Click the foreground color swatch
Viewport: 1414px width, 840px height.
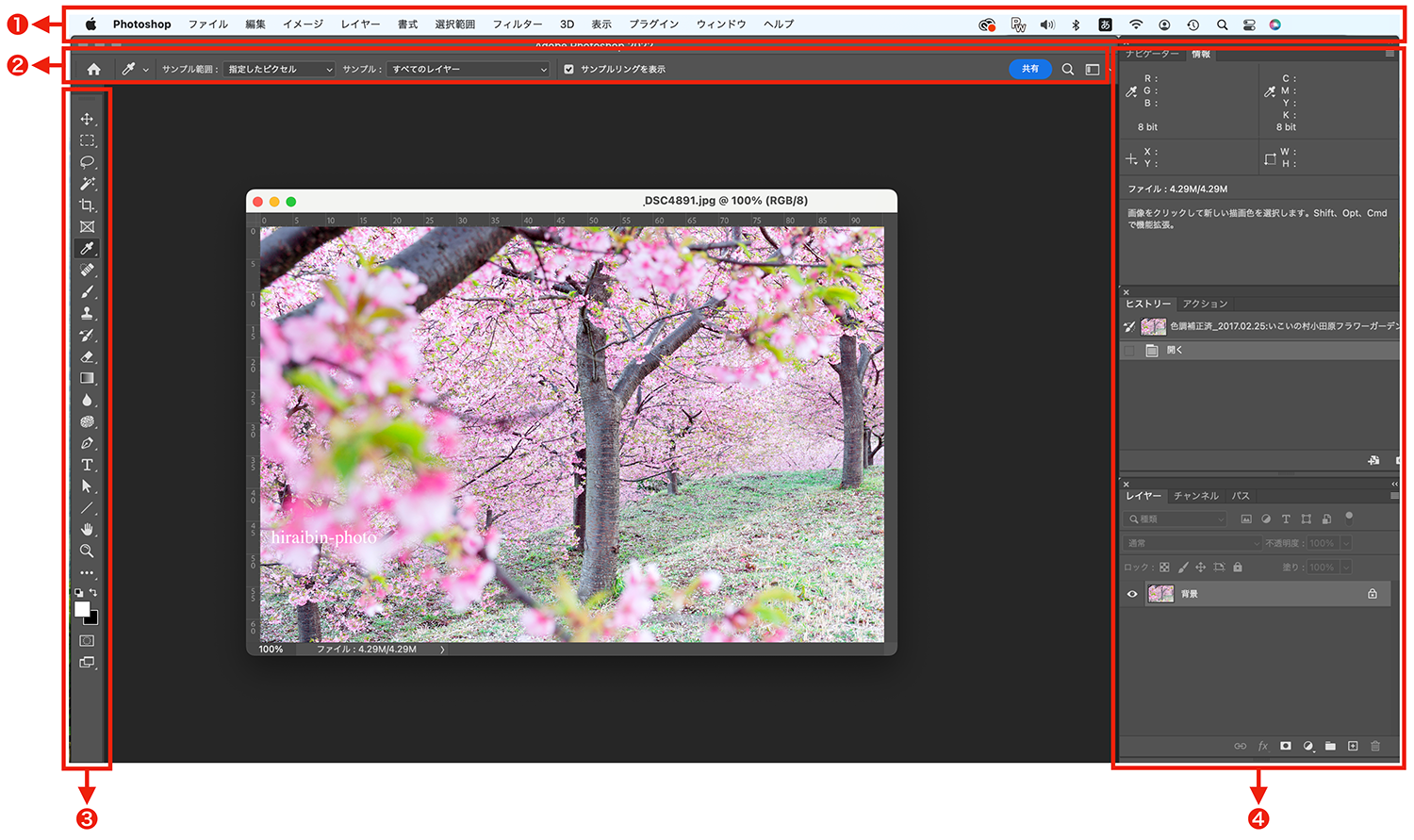pyautogui.click(x=82, y=609)
